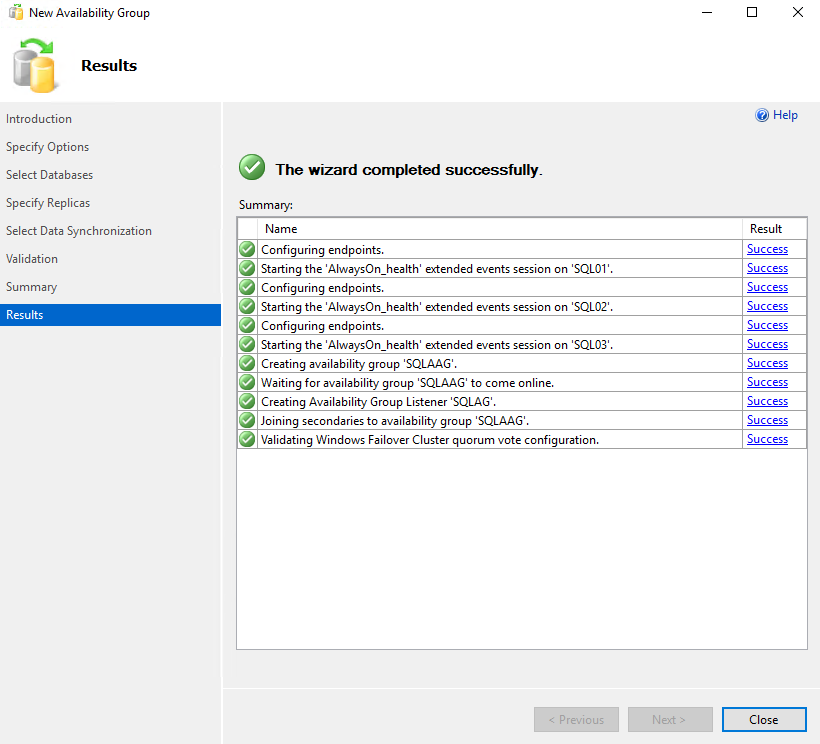Open the Specify Replicas step
This screenshot has width=820, height=744.
click(x=48, y=203)
